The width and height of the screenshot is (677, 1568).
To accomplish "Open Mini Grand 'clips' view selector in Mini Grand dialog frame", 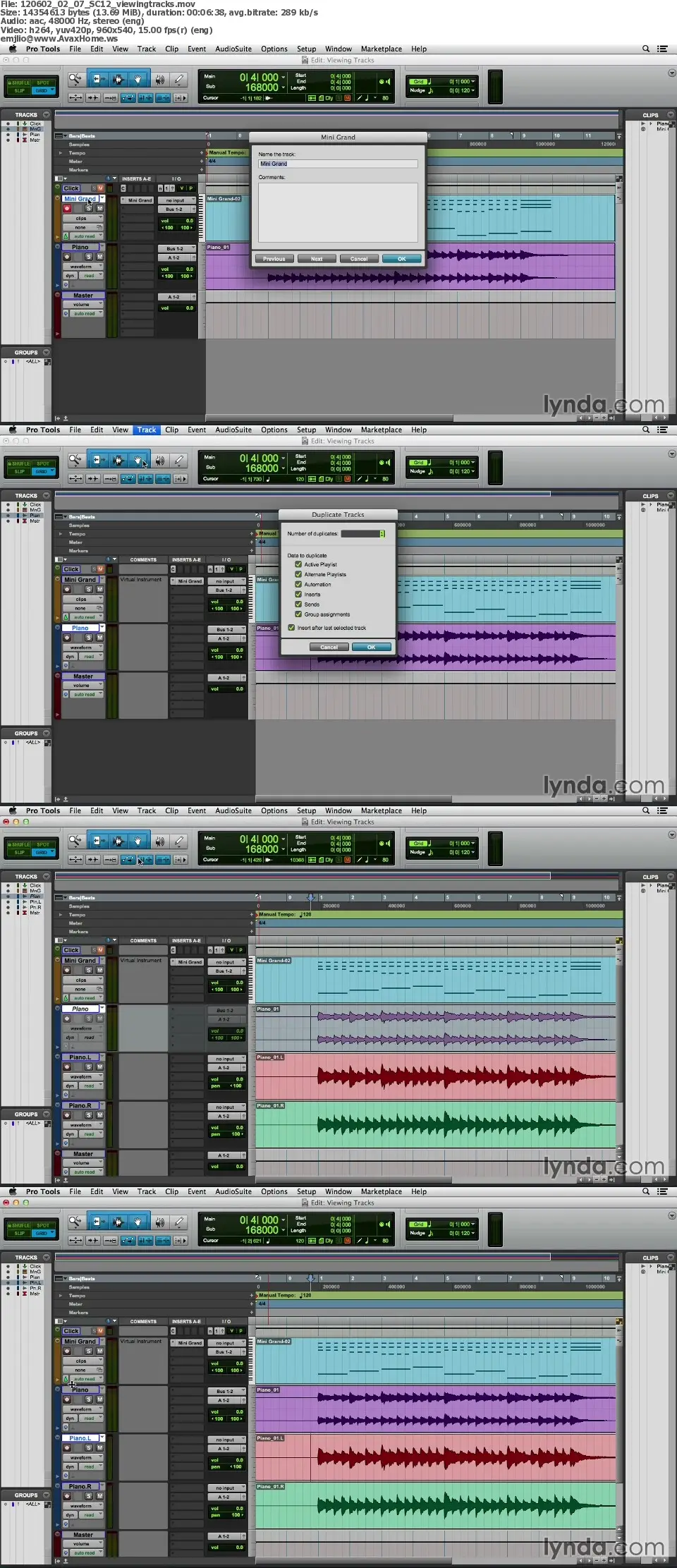I will pos(83,219).
